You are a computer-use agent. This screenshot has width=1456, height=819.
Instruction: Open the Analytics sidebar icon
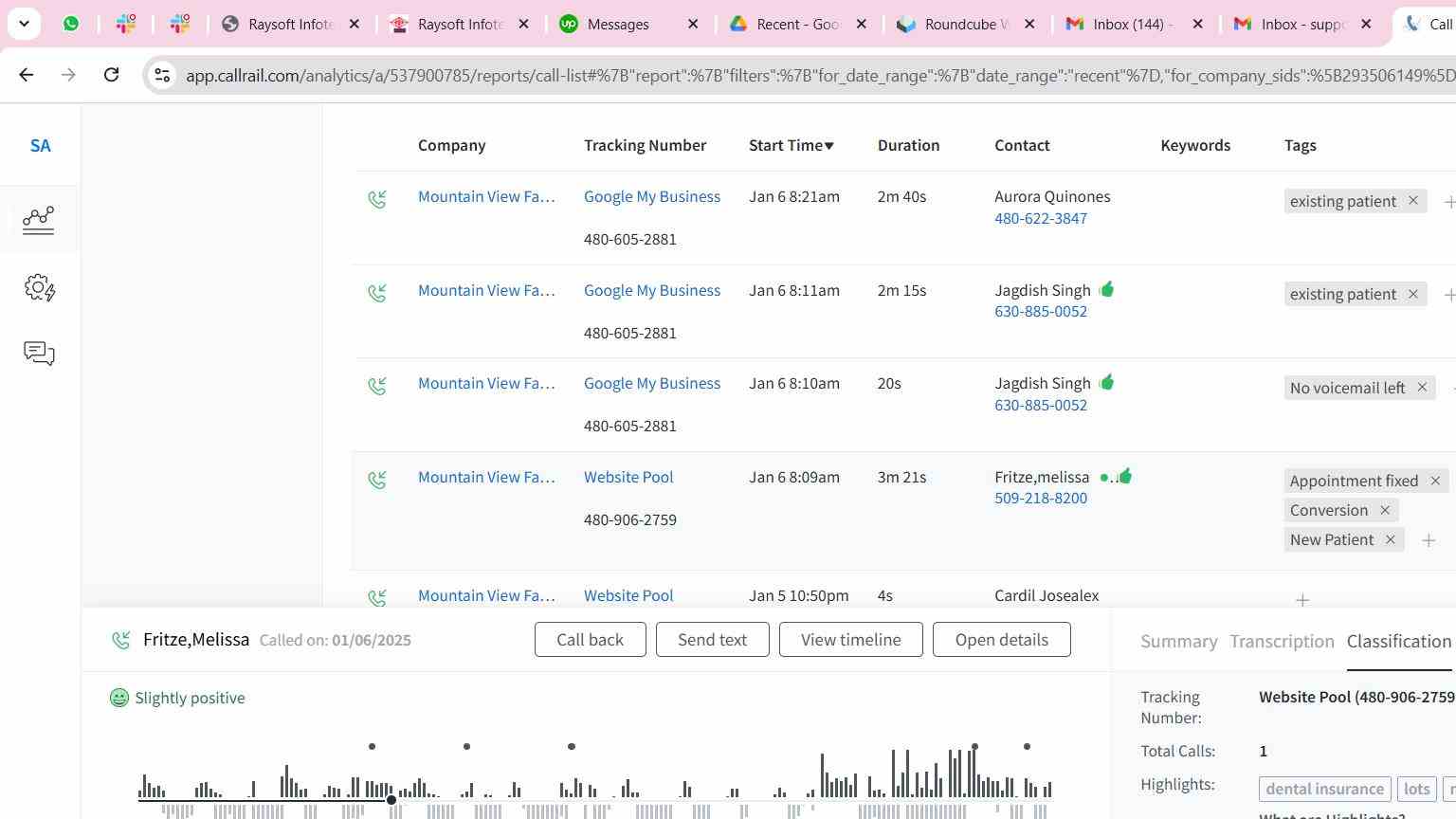click(39, 220)
